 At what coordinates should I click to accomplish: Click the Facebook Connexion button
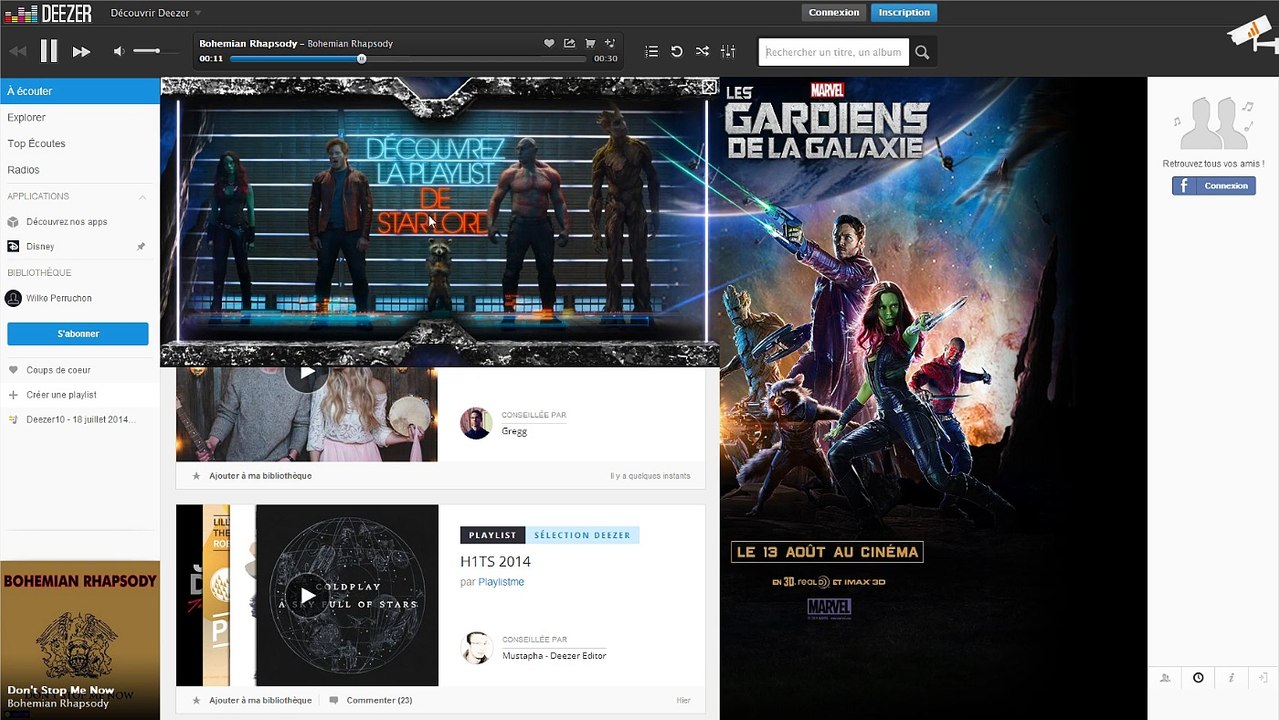[x=1213, y=186]
